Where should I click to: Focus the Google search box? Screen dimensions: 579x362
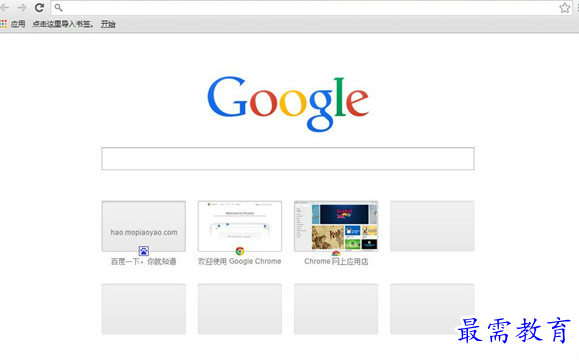288,158
